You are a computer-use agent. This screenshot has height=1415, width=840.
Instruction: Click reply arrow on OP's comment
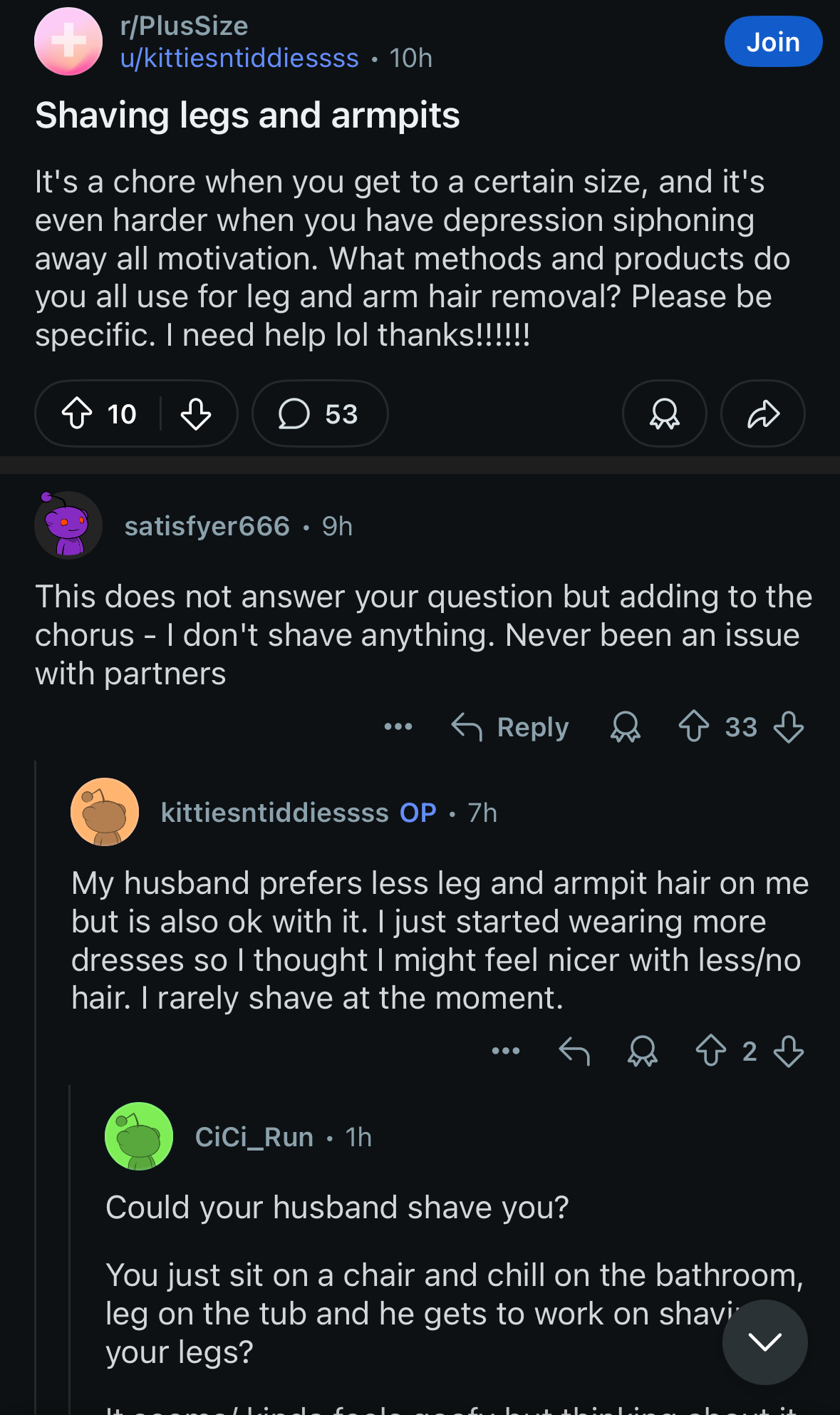pyautogui.click(x=574, y=1051)
